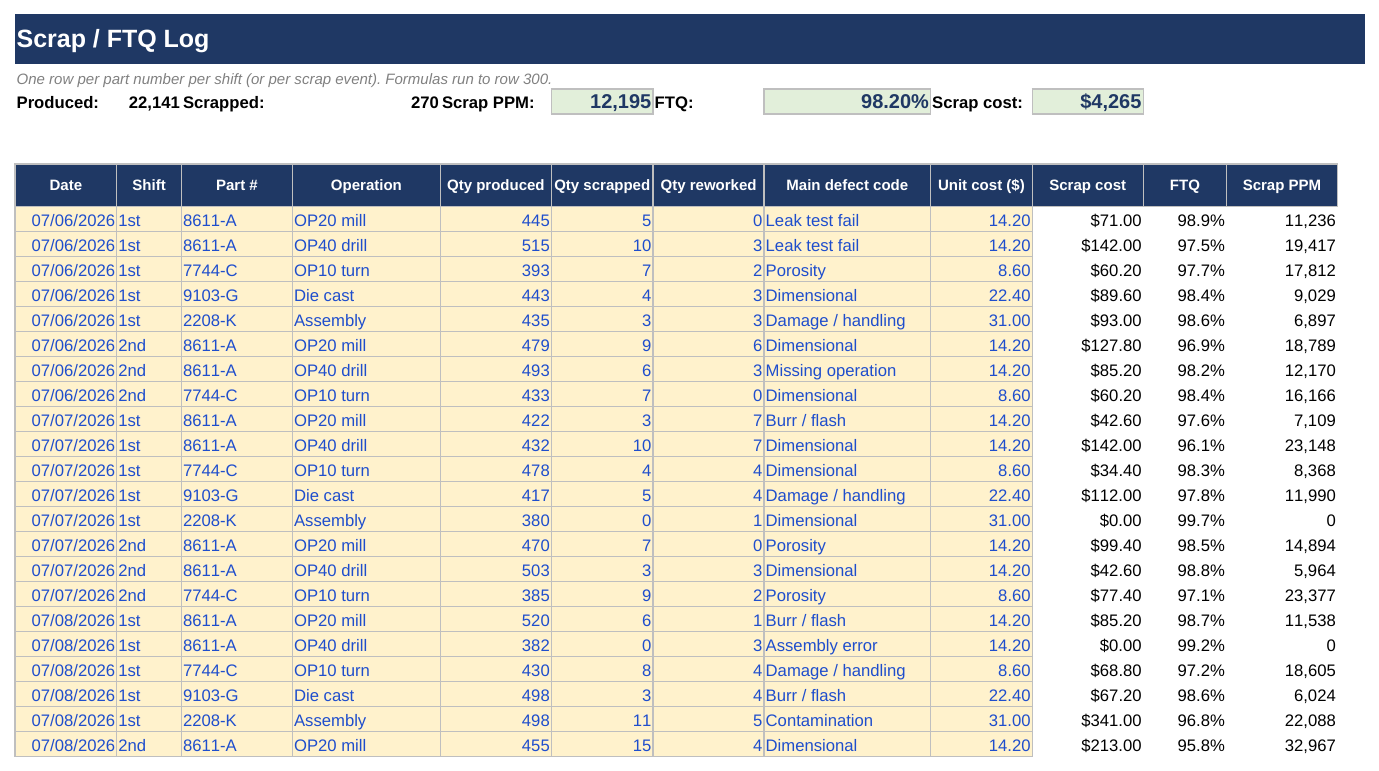Select the FTQ summary value 98.20%
The image size is (1379, 771).
coord(847,101)
